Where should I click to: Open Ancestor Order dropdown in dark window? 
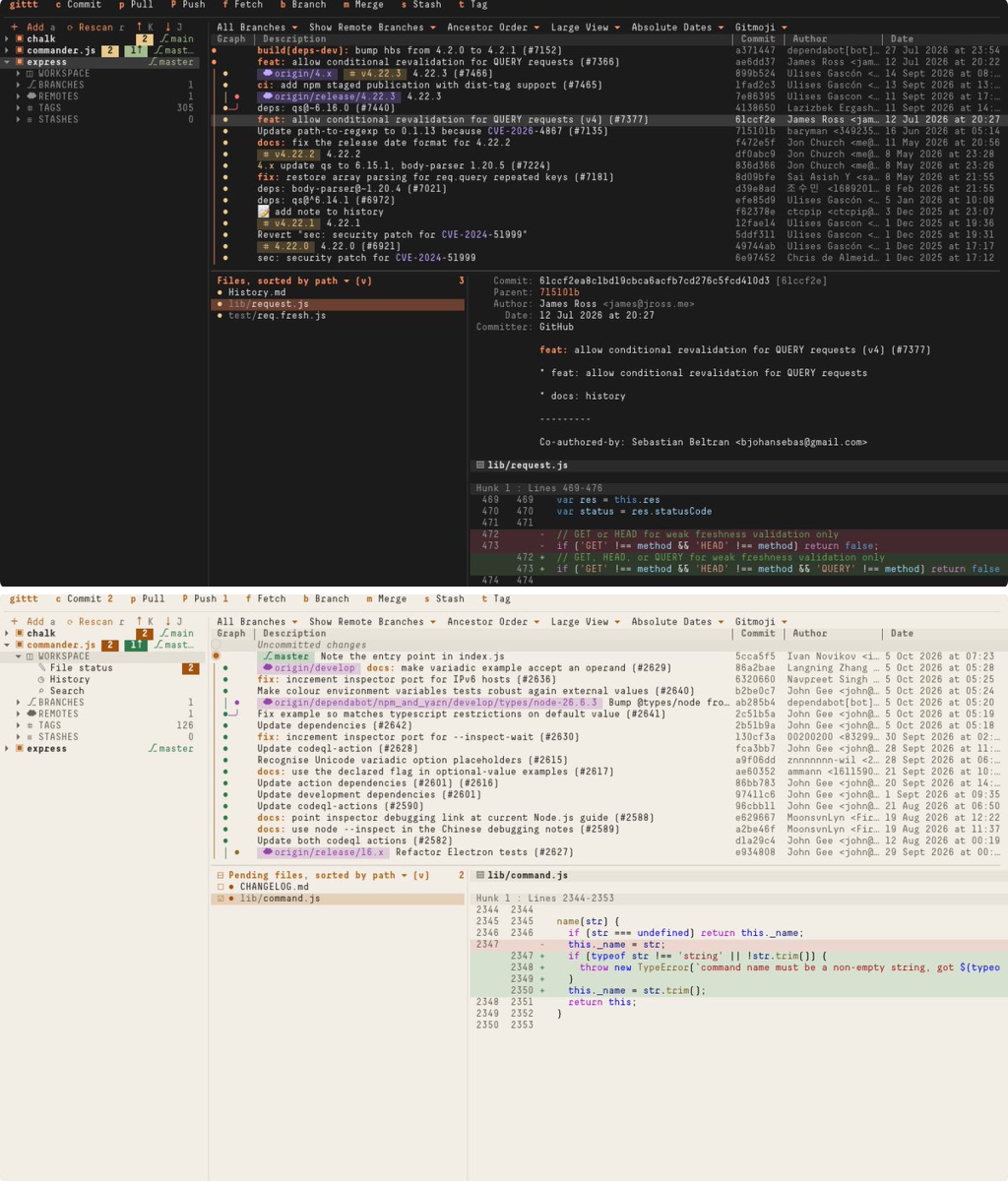[x=493, y=28]
